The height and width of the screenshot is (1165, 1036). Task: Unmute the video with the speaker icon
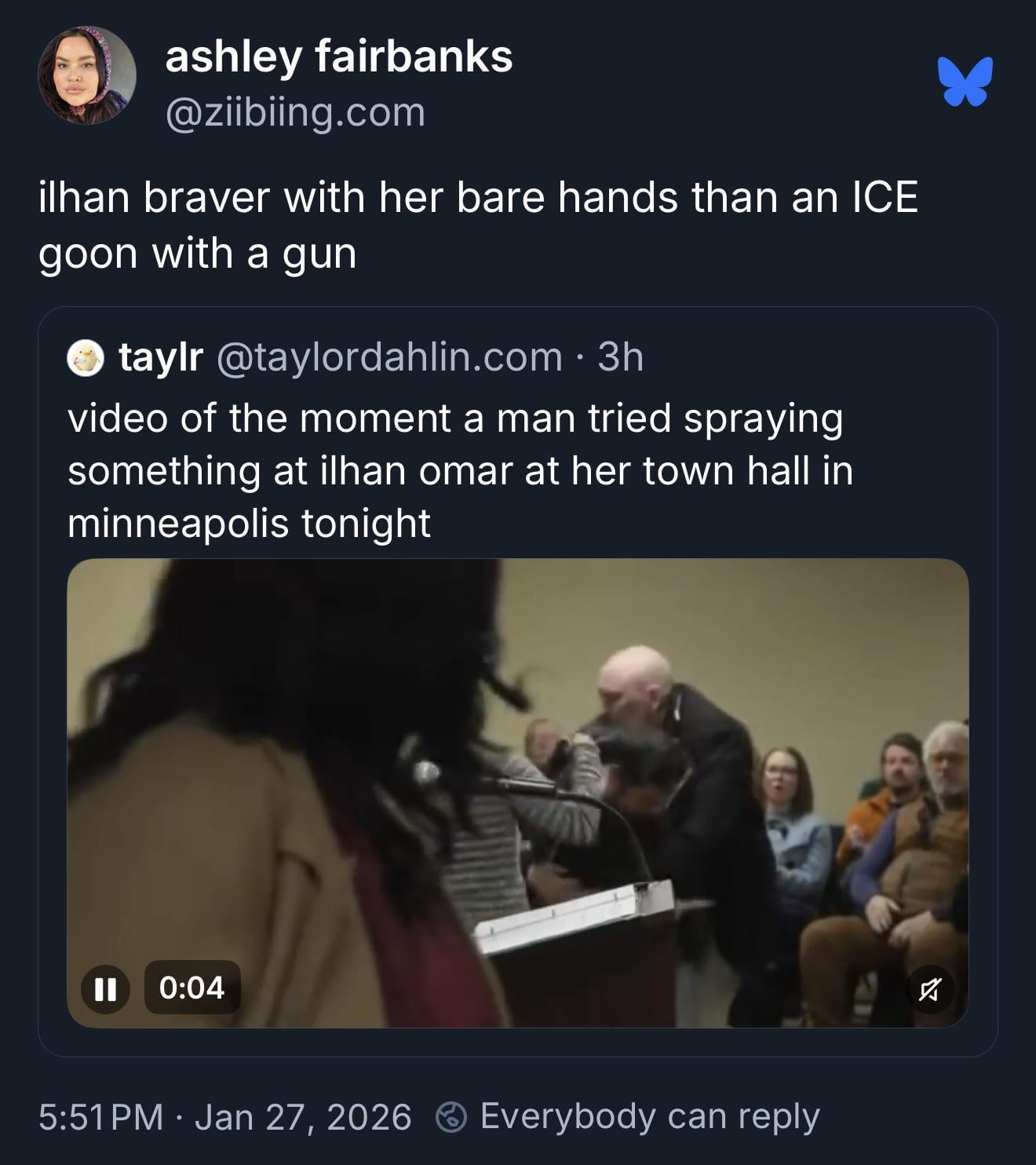coord(928,989)
